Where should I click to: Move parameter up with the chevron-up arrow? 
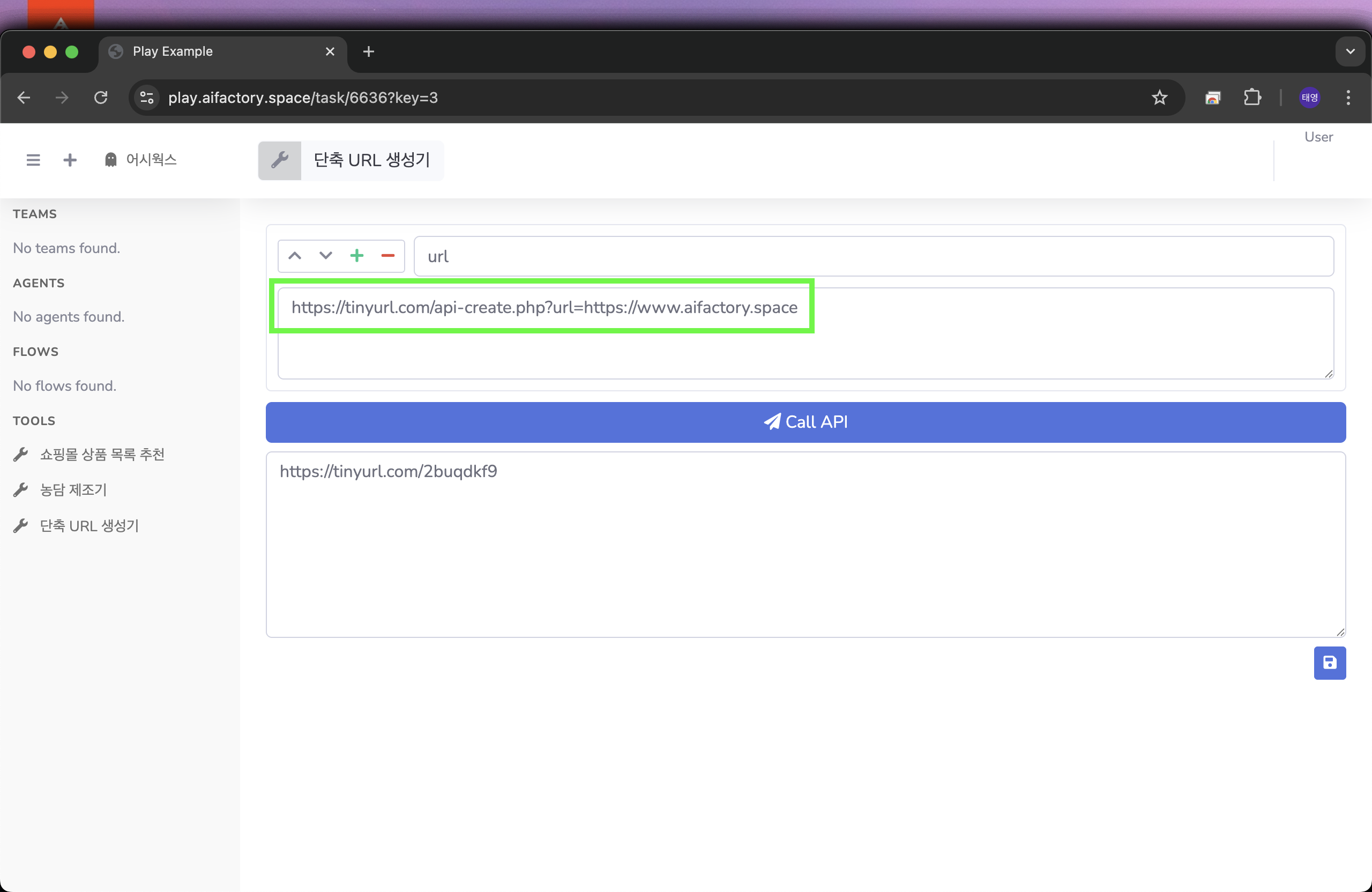(x=295, y=256)
